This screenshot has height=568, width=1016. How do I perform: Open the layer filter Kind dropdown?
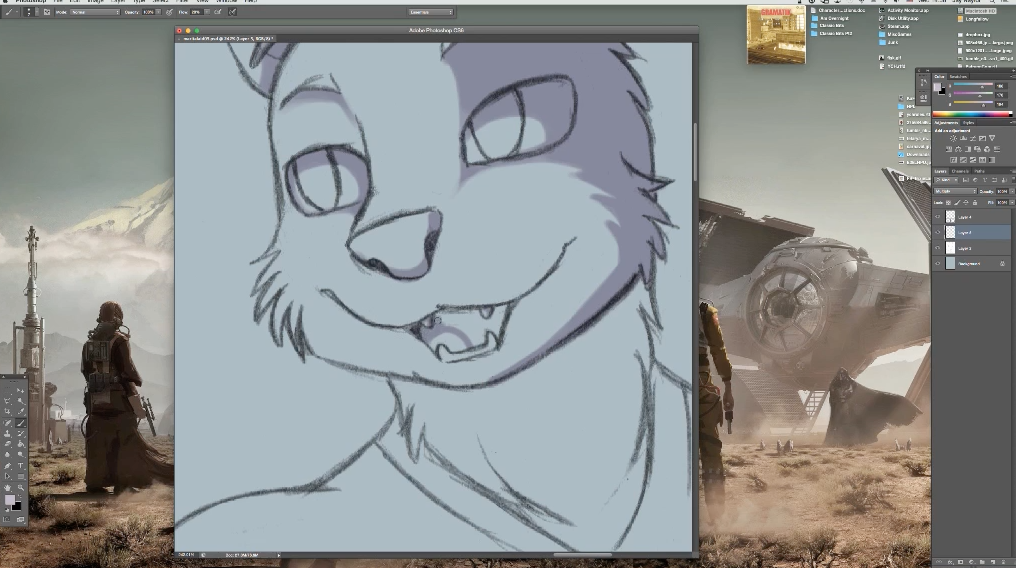tap(946, 180)
